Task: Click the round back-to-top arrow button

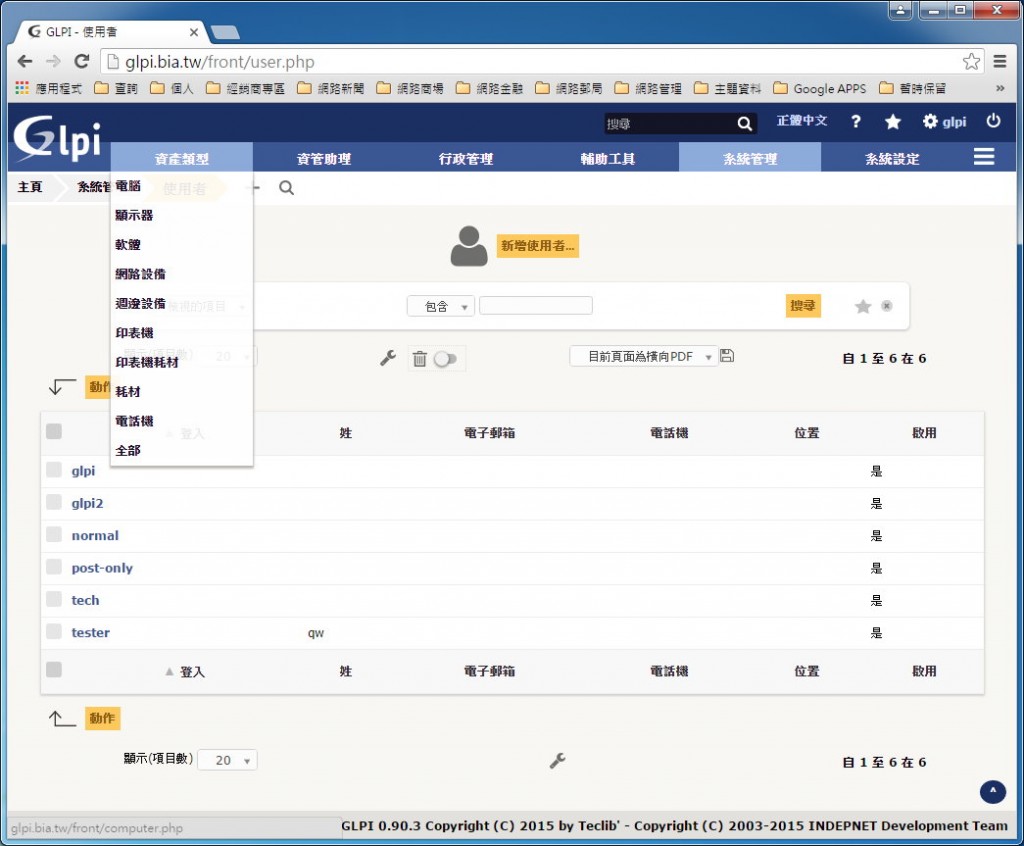Action: point(993,792)
